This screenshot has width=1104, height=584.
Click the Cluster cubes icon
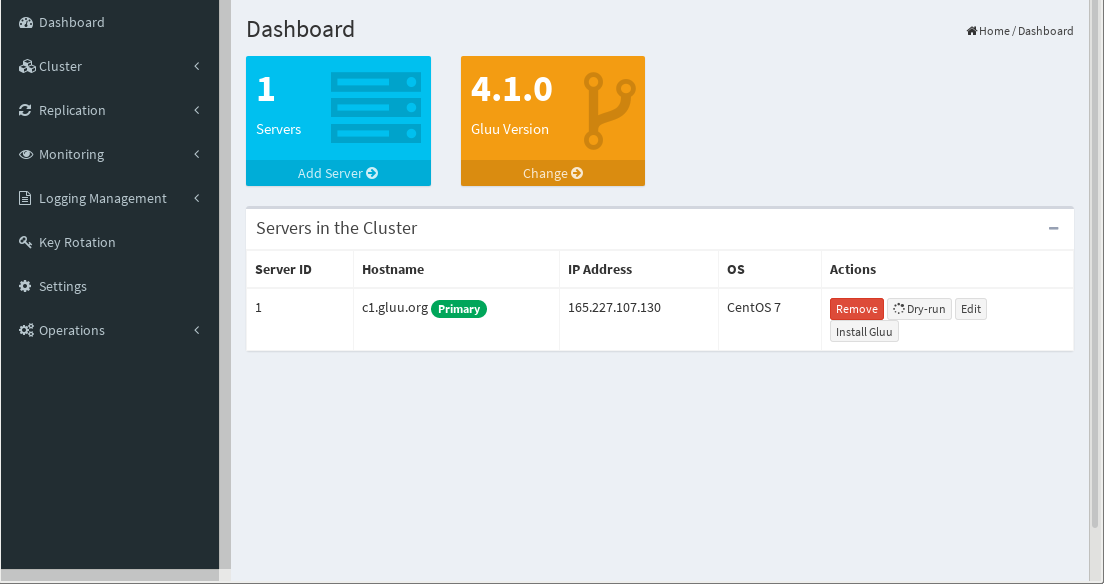pos(27,66)
